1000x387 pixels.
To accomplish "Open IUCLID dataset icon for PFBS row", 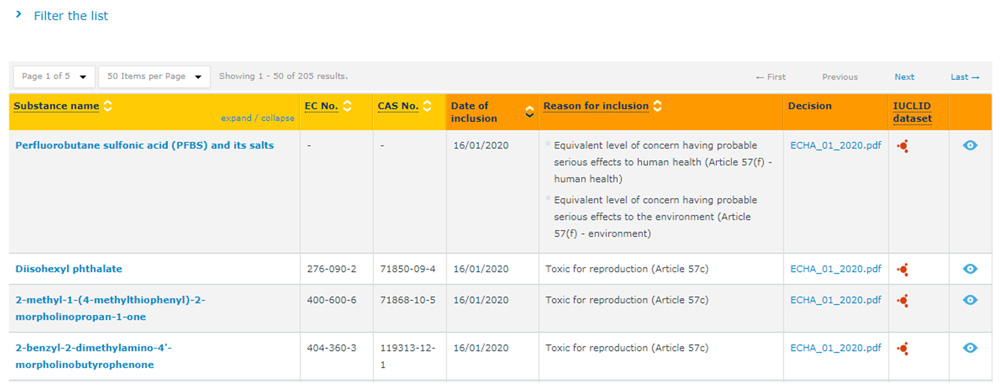I will pyautogui.click(x=902, y=147).
